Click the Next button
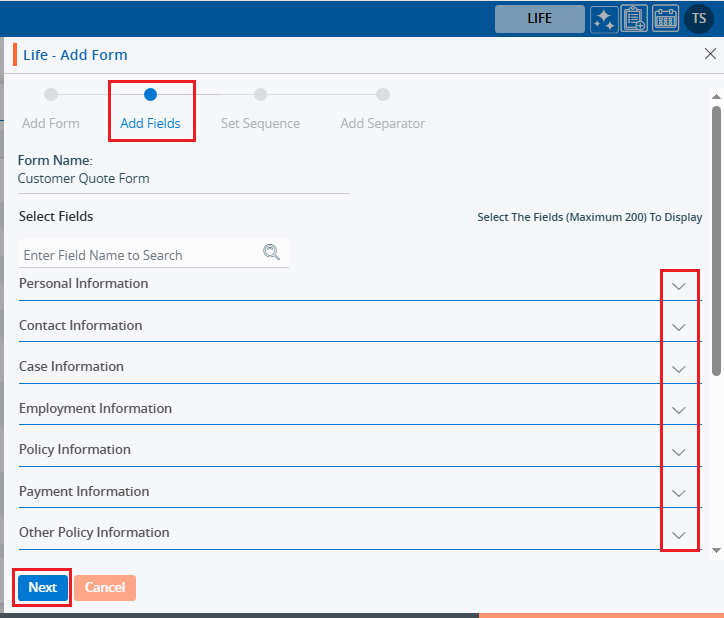The width and height of the screenshot is (724, 618). coord(42,588)
